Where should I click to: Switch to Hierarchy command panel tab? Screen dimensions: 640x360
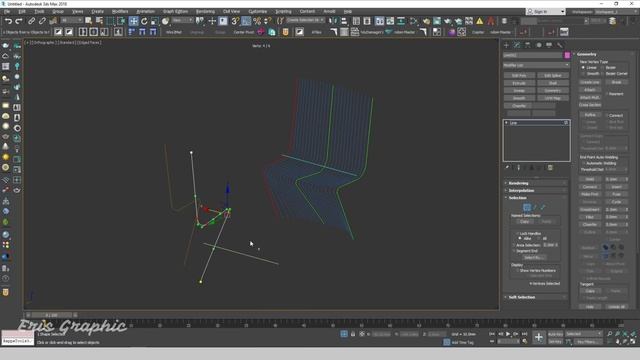pyautogui.click(x=528, y=45)
